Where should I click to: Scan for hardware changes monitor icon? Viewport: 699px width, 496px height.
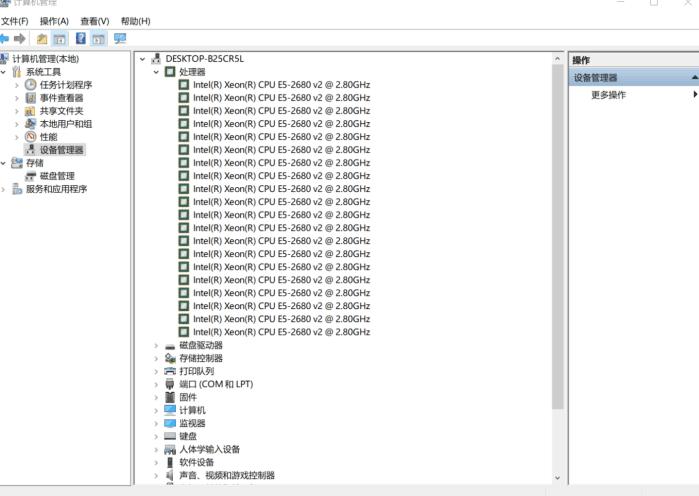click(120, 39)
